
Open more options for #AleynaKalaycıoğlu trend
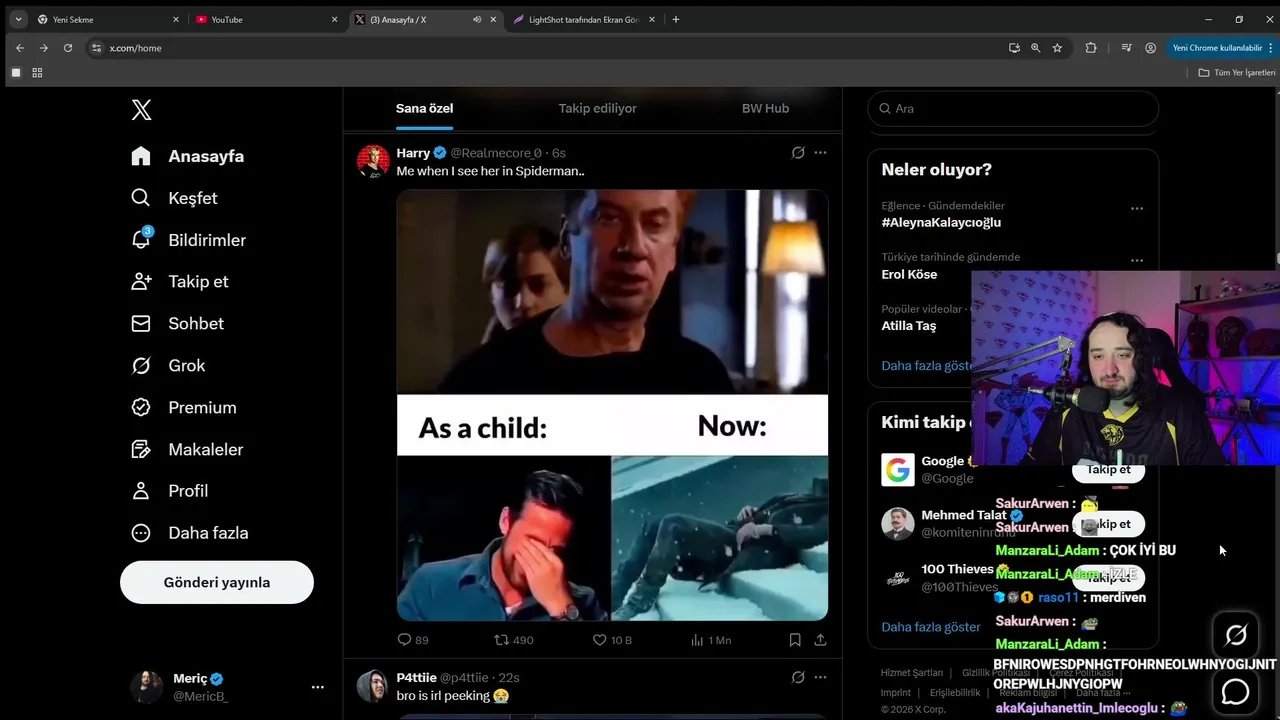coord(1136,209)
